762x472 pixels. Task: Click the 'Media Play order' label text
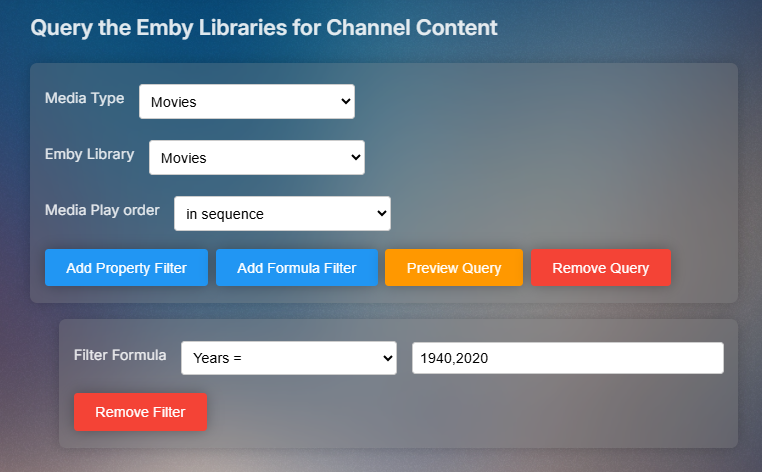[x=102, y=210]
